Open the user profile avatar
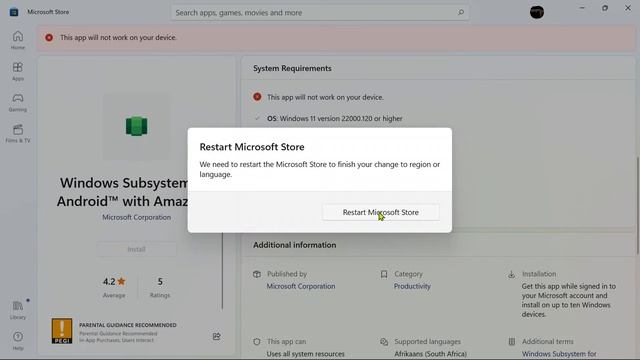Image resolution: width=640 pixels, height=360 pixels. click(537, 12)
